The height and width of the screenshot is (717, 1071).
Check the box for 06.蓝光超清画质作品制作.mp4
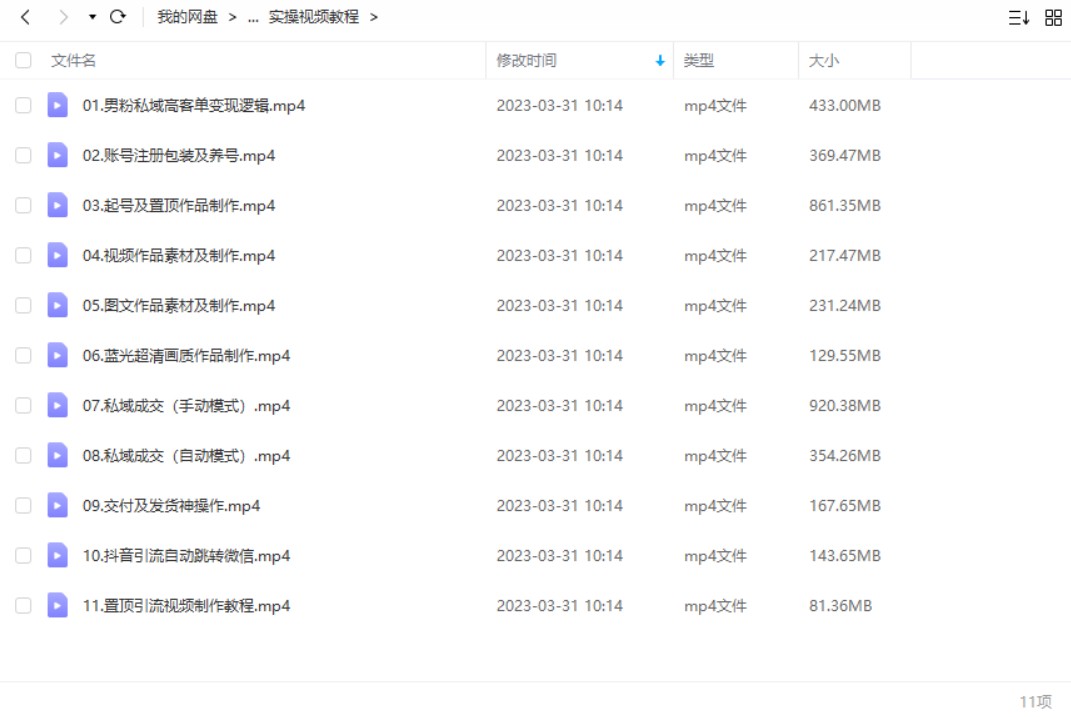pos(23,356)
